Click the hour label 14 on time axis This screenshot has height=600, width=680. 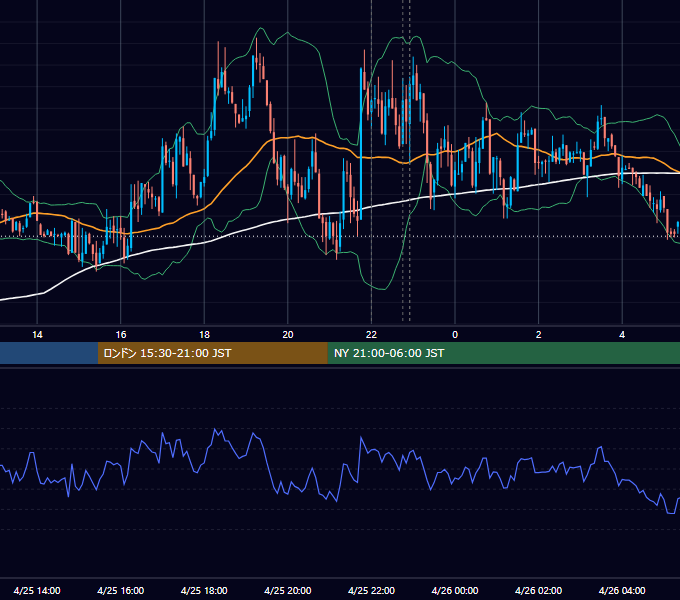(37, 335)
